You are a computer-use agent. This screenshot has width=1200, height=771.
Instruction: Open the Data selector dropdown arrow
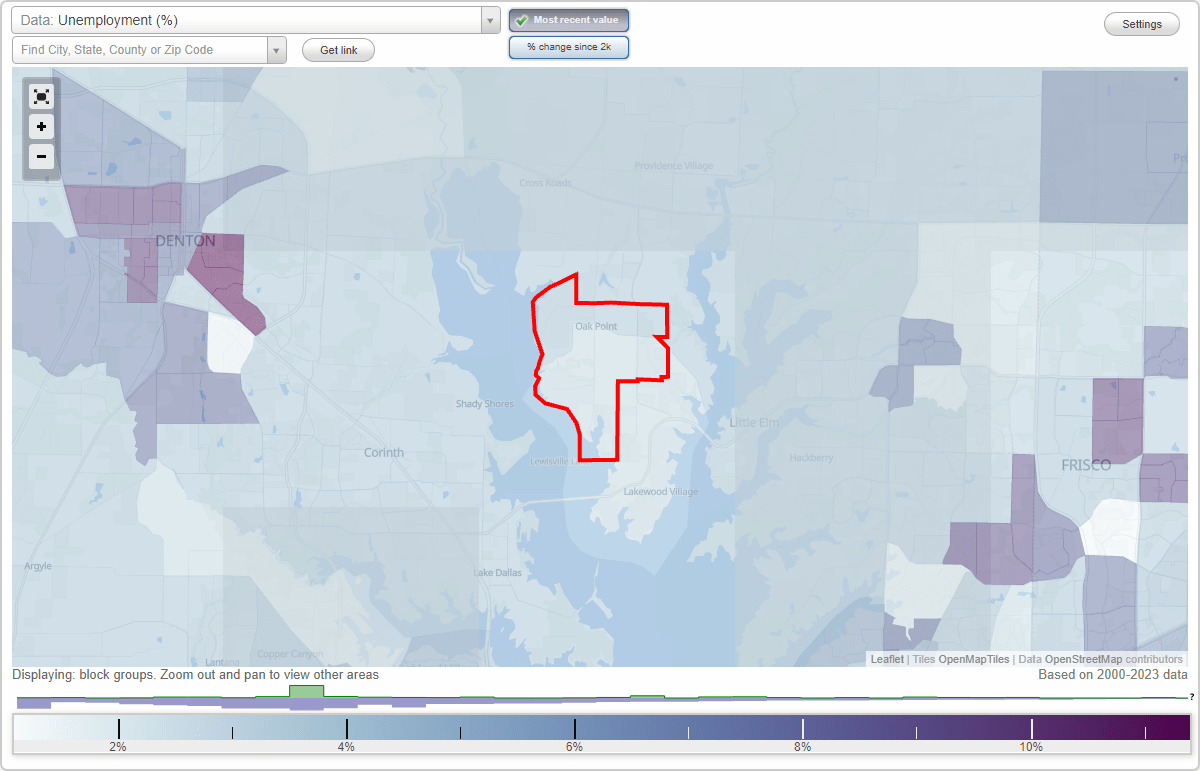coord(490,20)
